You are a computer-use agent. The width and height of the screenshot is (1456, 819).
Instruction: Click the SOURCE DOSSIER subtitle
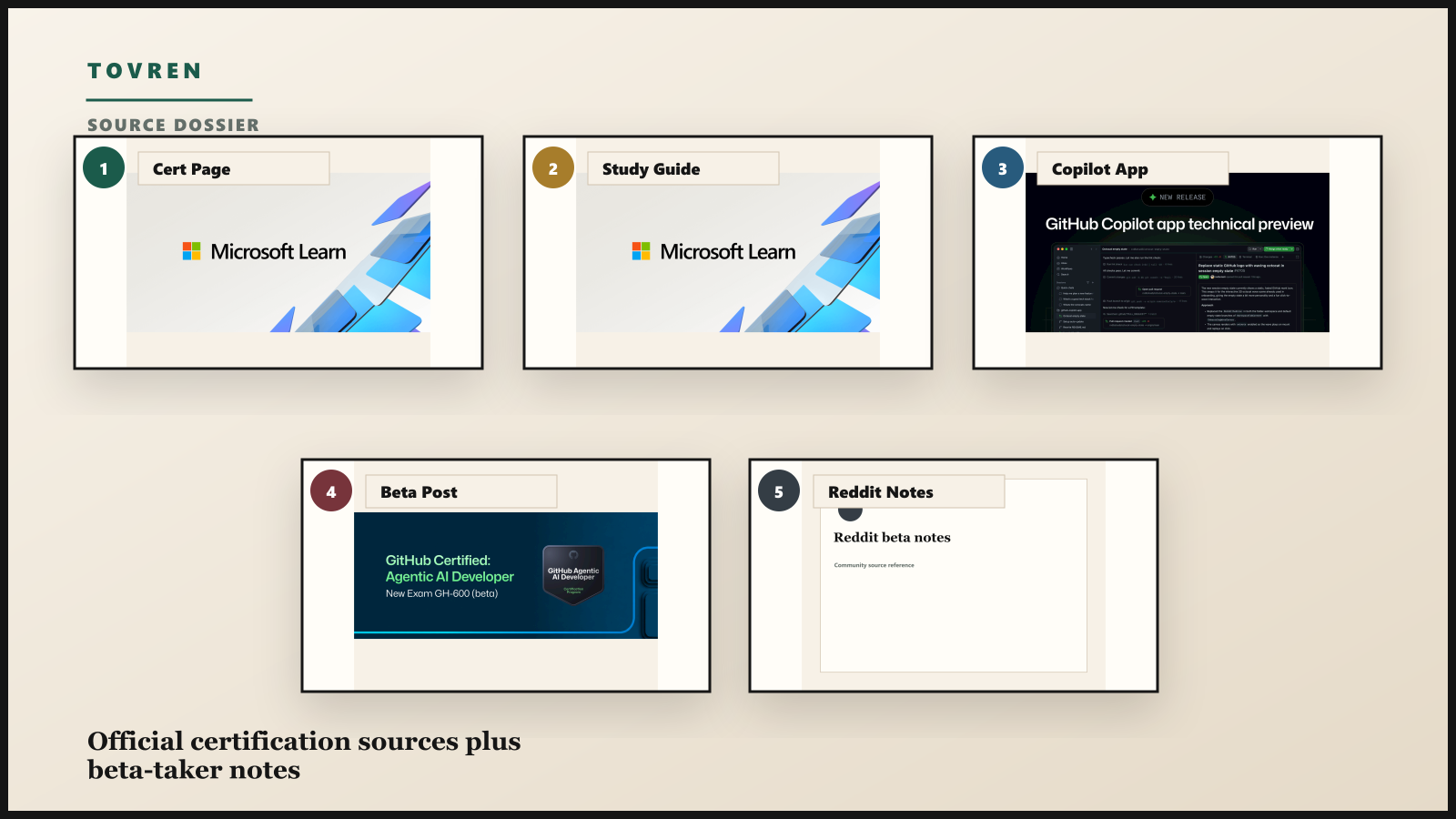point(173,125)
